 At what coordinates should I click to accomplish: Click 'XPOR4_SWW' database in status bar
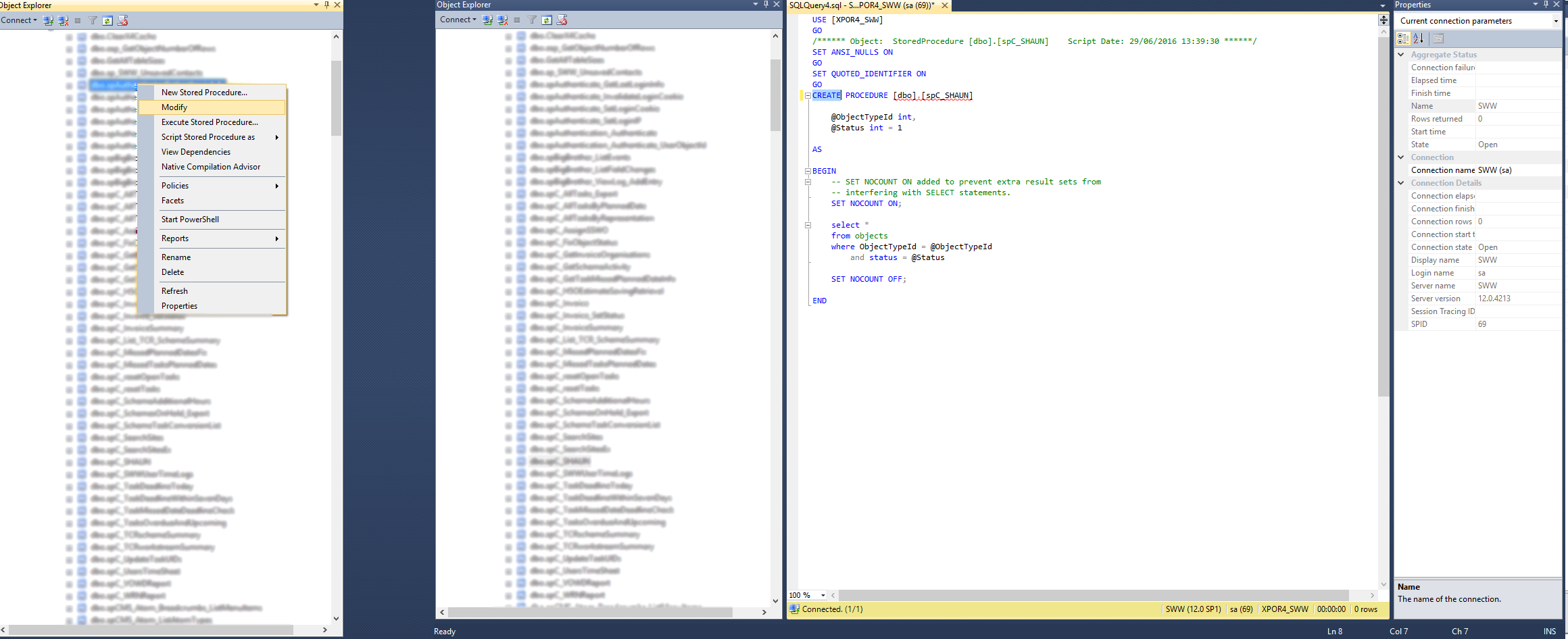(1285, 609)
